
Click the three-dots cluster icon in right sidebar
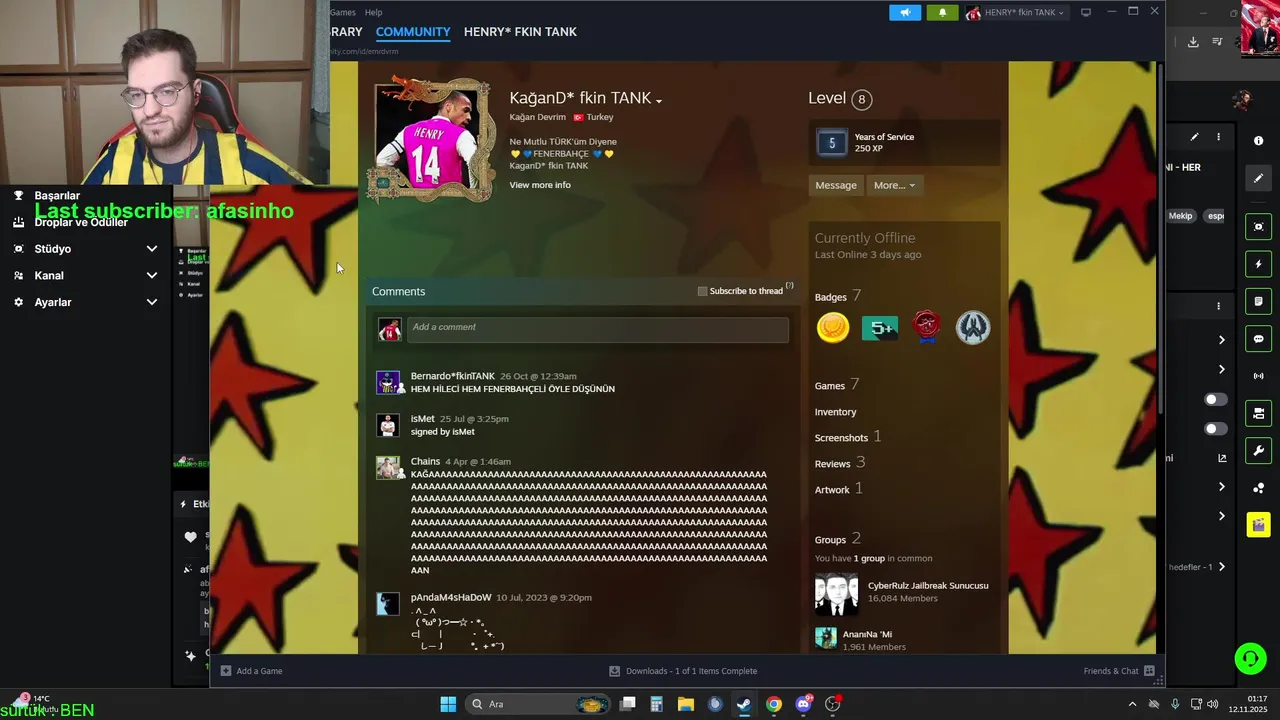click(1258, 488)
